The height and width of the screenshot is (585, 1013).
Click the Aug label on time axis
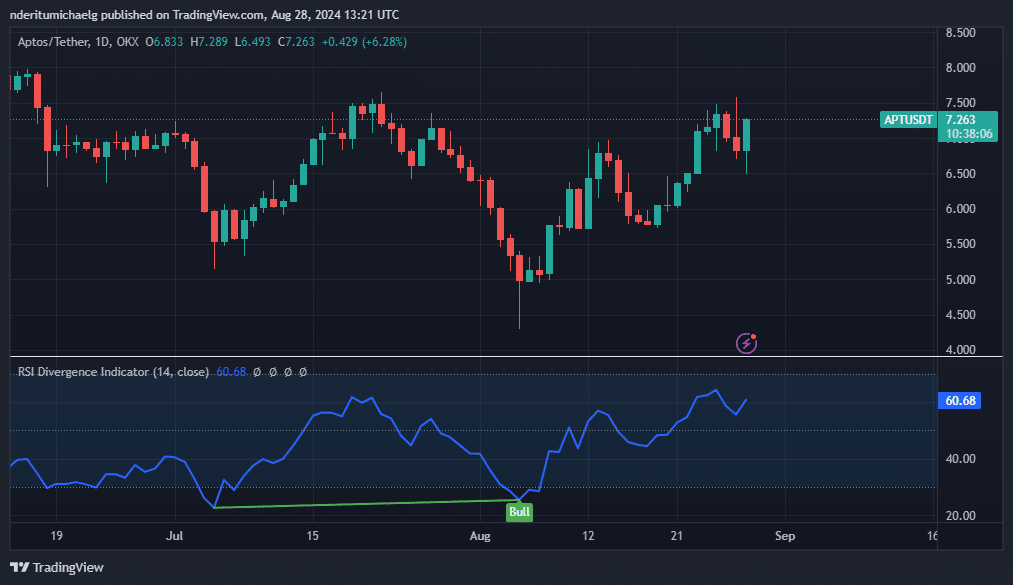[480, 536]
